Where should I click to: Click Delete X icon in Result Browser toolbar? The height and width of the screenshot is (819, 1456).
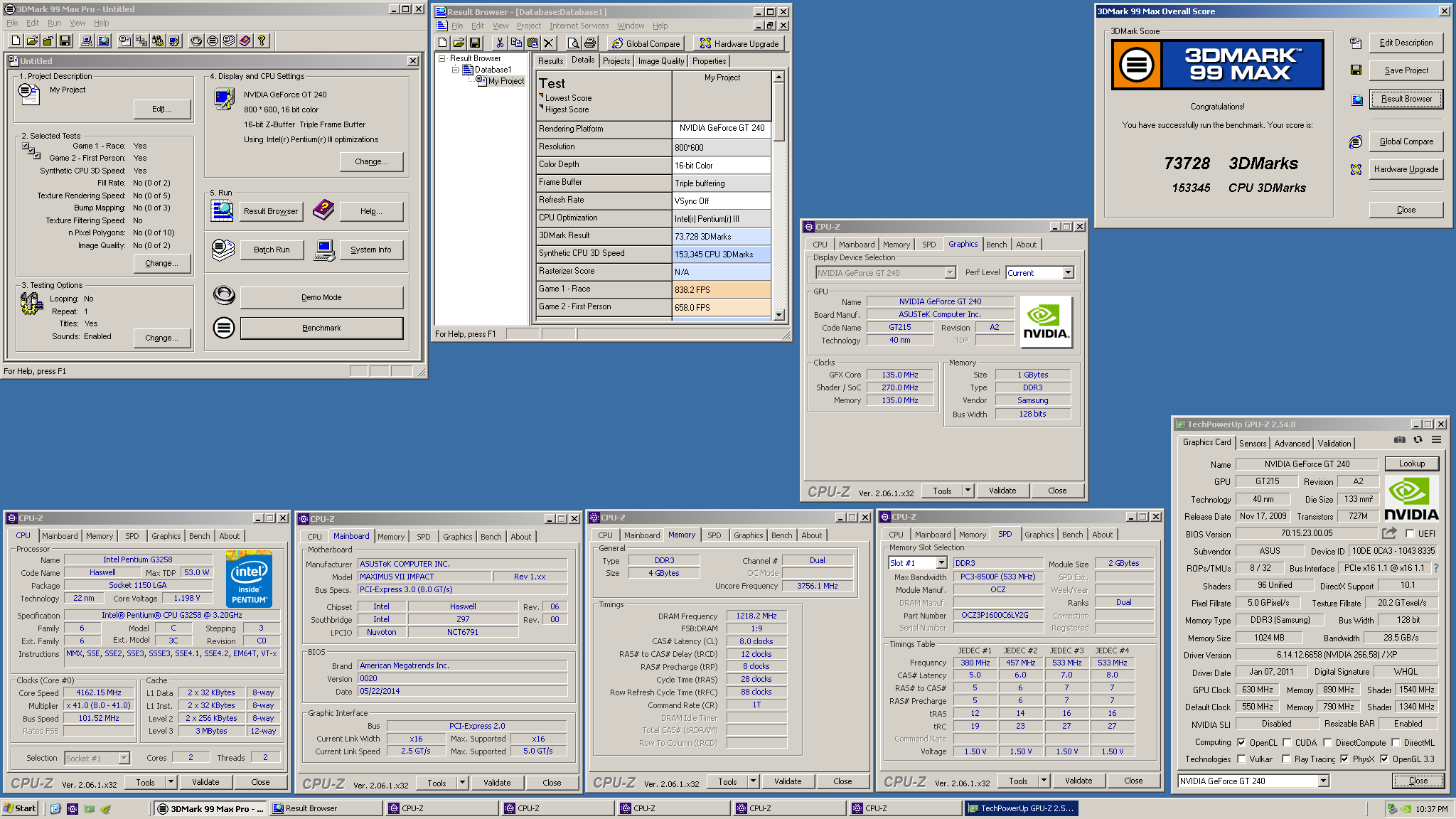coord(548,43)
